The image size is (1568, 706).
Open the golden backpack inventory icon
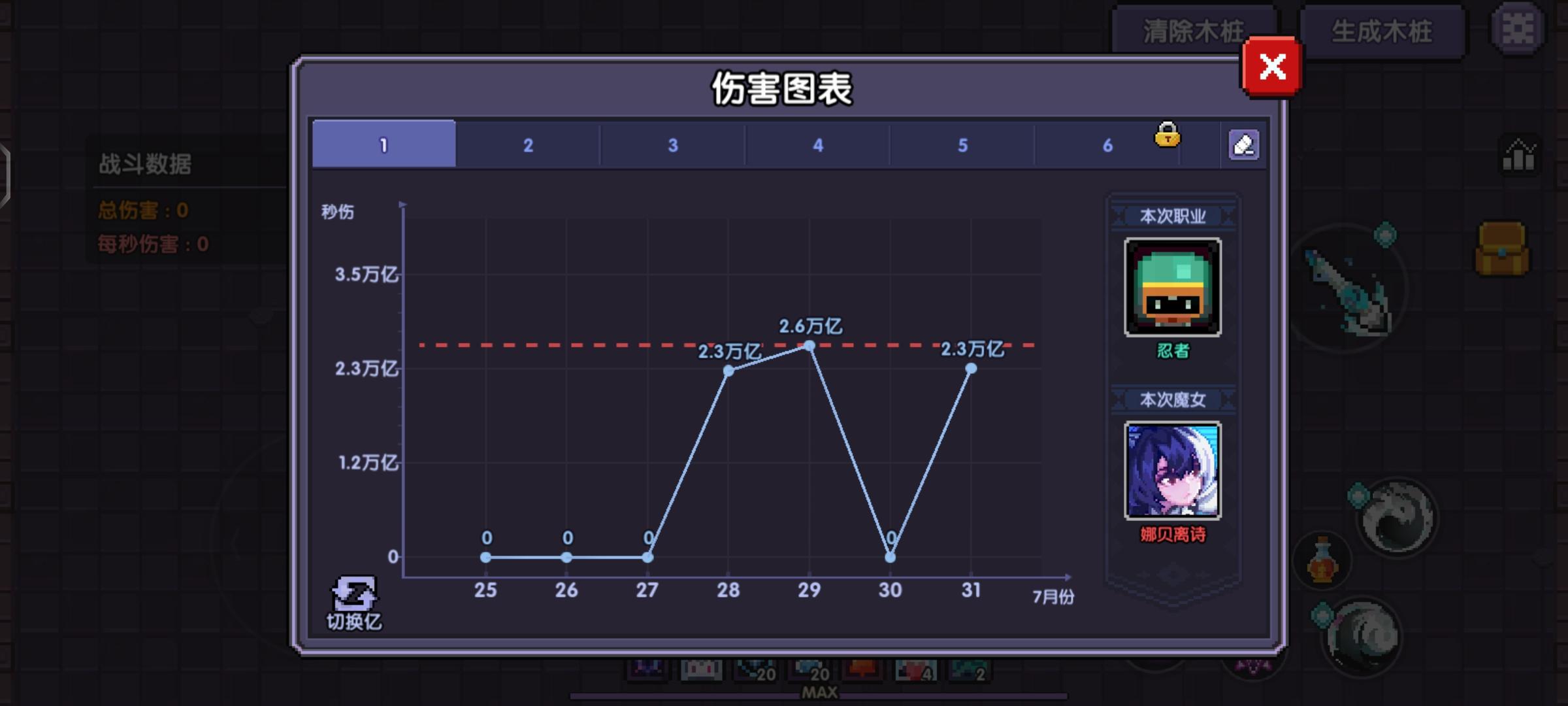click(1501, 249)
